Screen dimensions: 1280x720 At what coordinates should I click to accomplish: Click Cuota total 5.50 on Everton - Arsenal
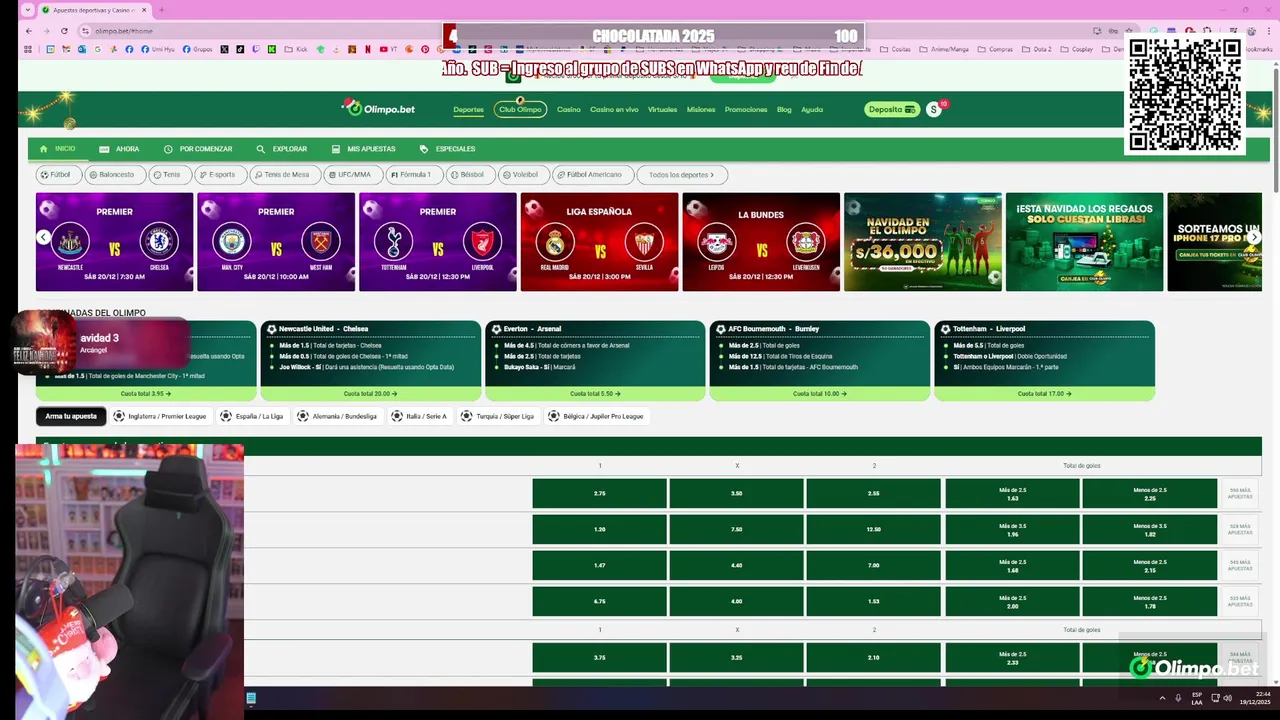coord(595,394)
